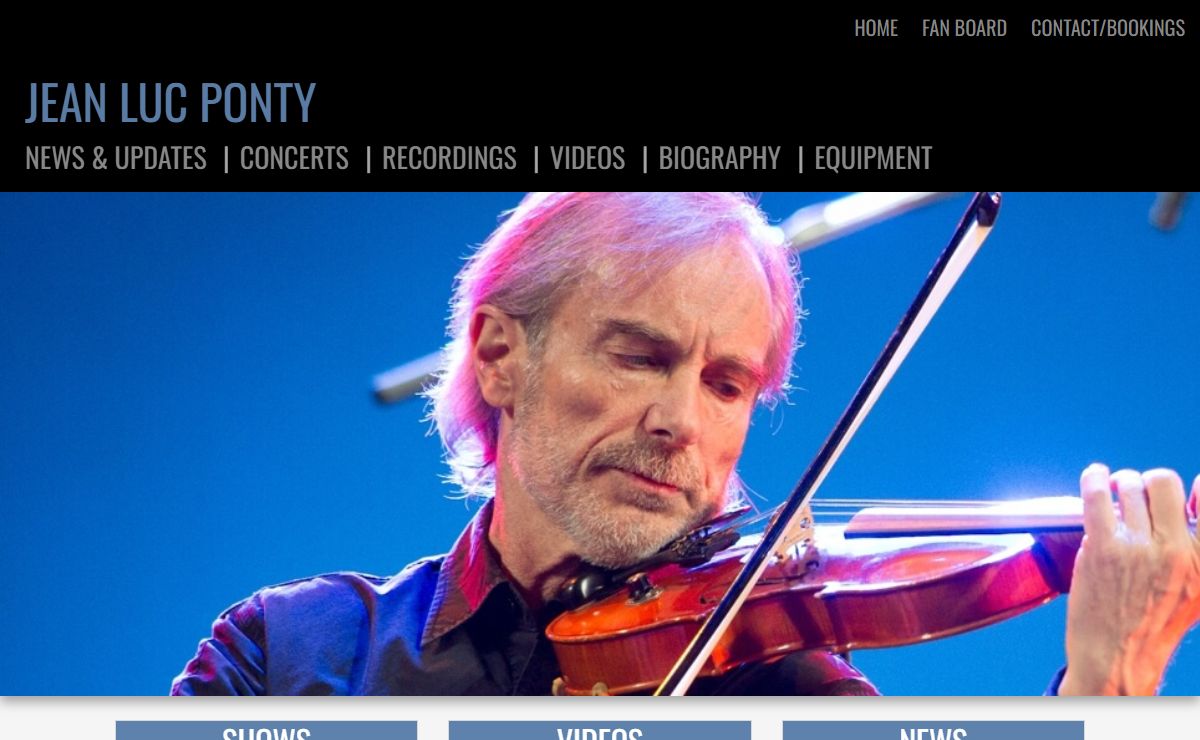Go to the HOME page link
The width and height of the screenshot is (1200, 740).
(x=875, y=28)
